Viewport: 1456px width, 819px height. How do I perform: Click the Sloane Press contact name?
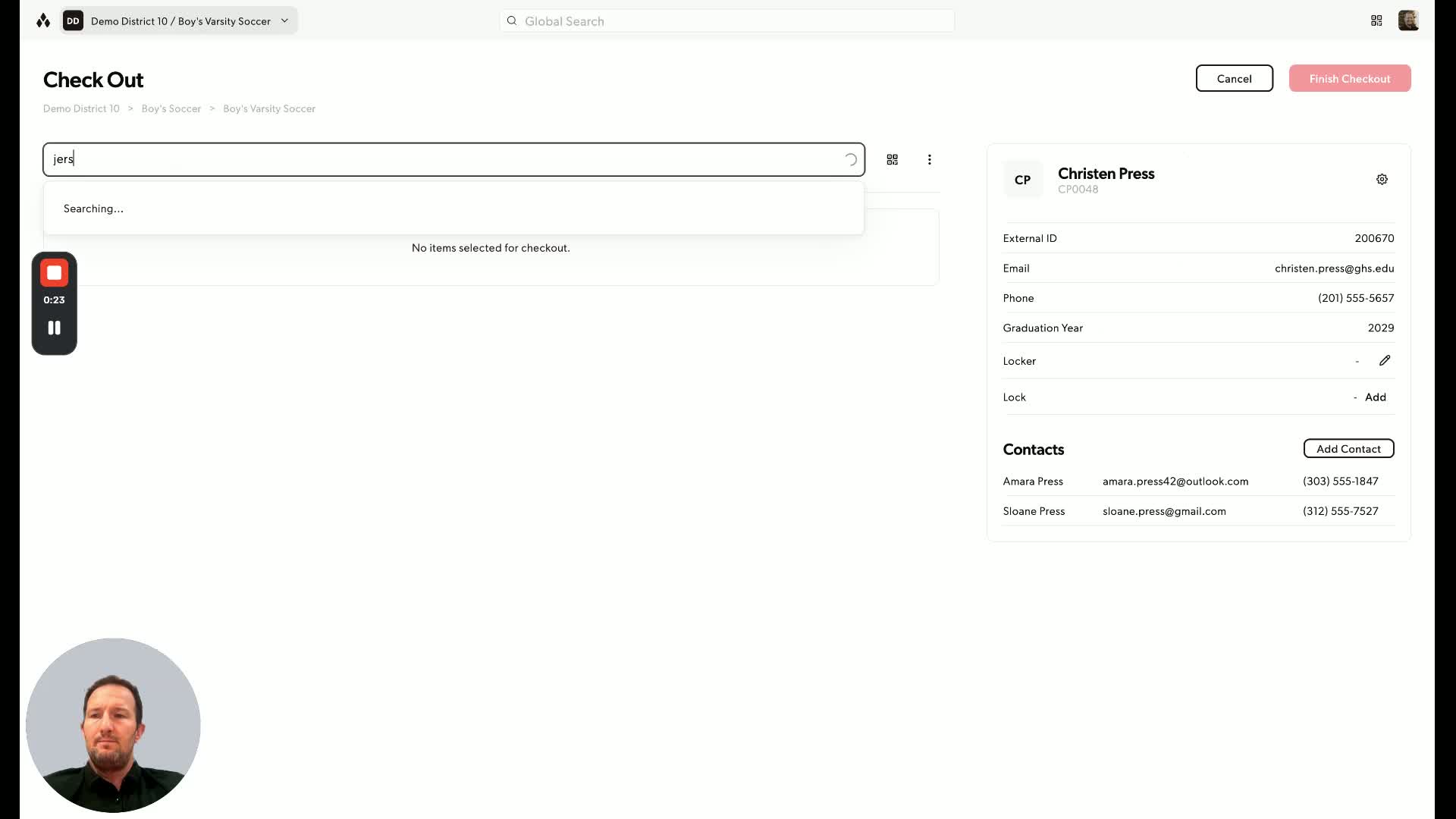point(1033,511)
